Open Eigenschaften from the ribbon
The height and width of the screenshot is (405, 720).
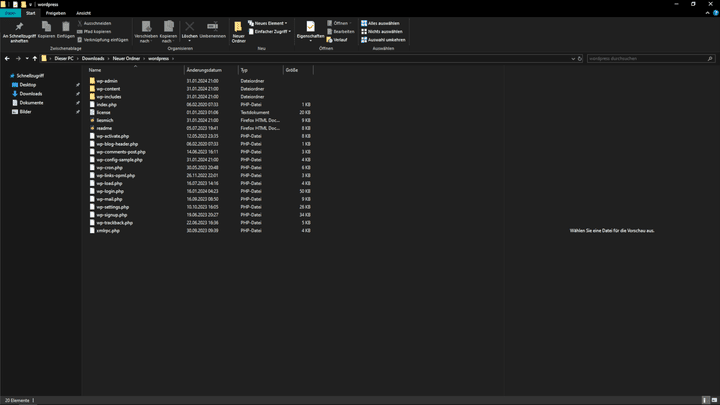[x=310, y=27]
